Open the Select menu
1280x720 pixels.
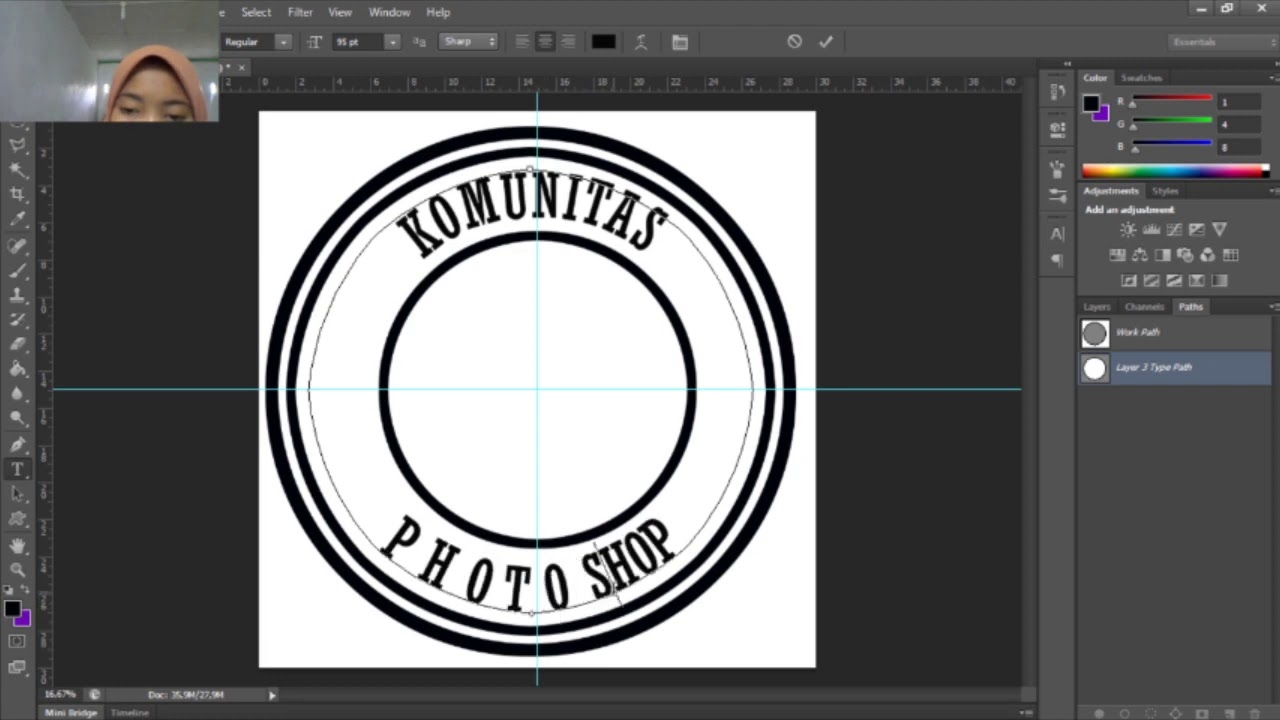[x=256, y=12]
